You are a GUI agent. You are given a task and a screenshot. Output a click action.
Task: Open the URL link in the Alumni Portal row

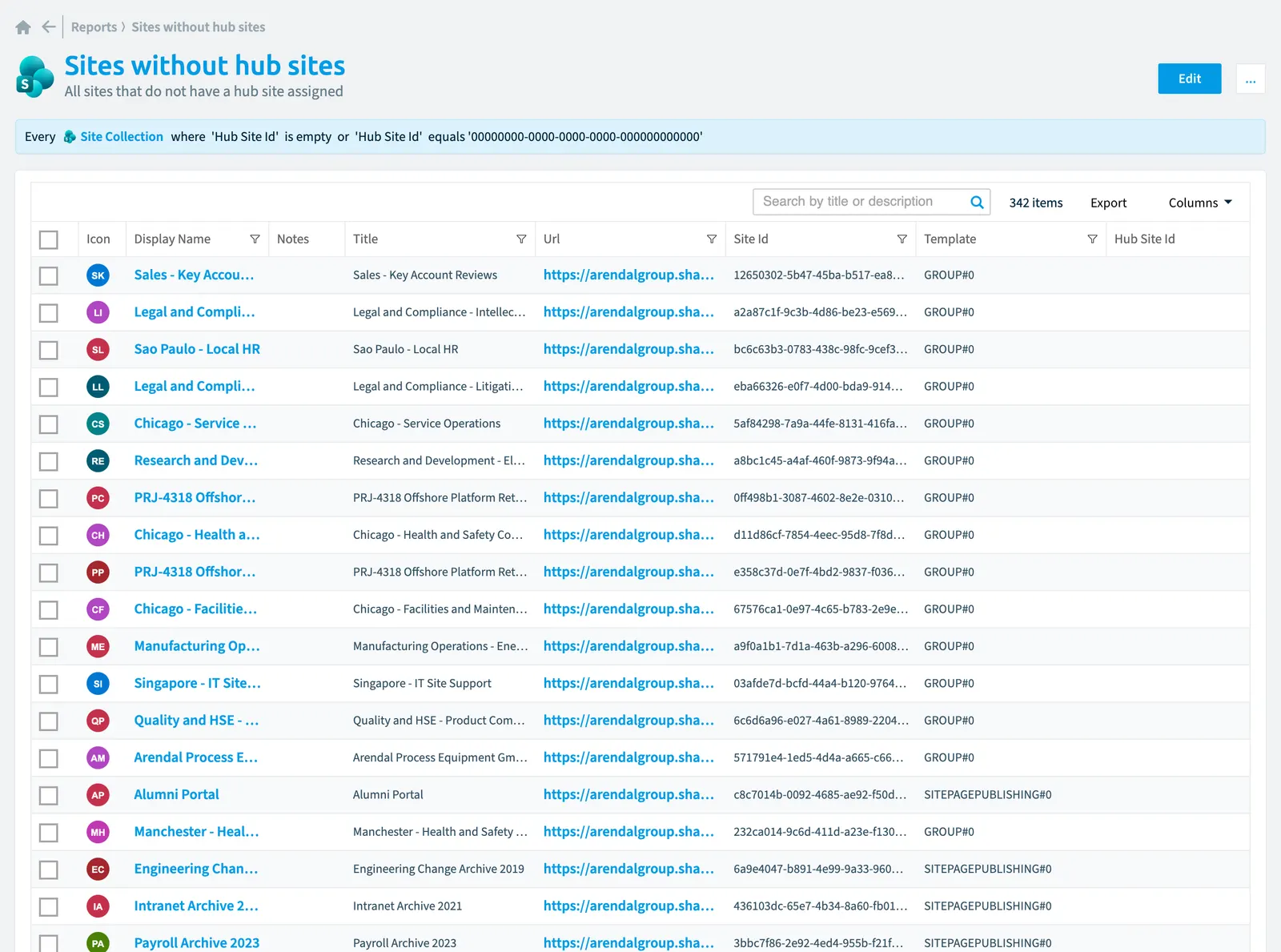click(628, 795)
